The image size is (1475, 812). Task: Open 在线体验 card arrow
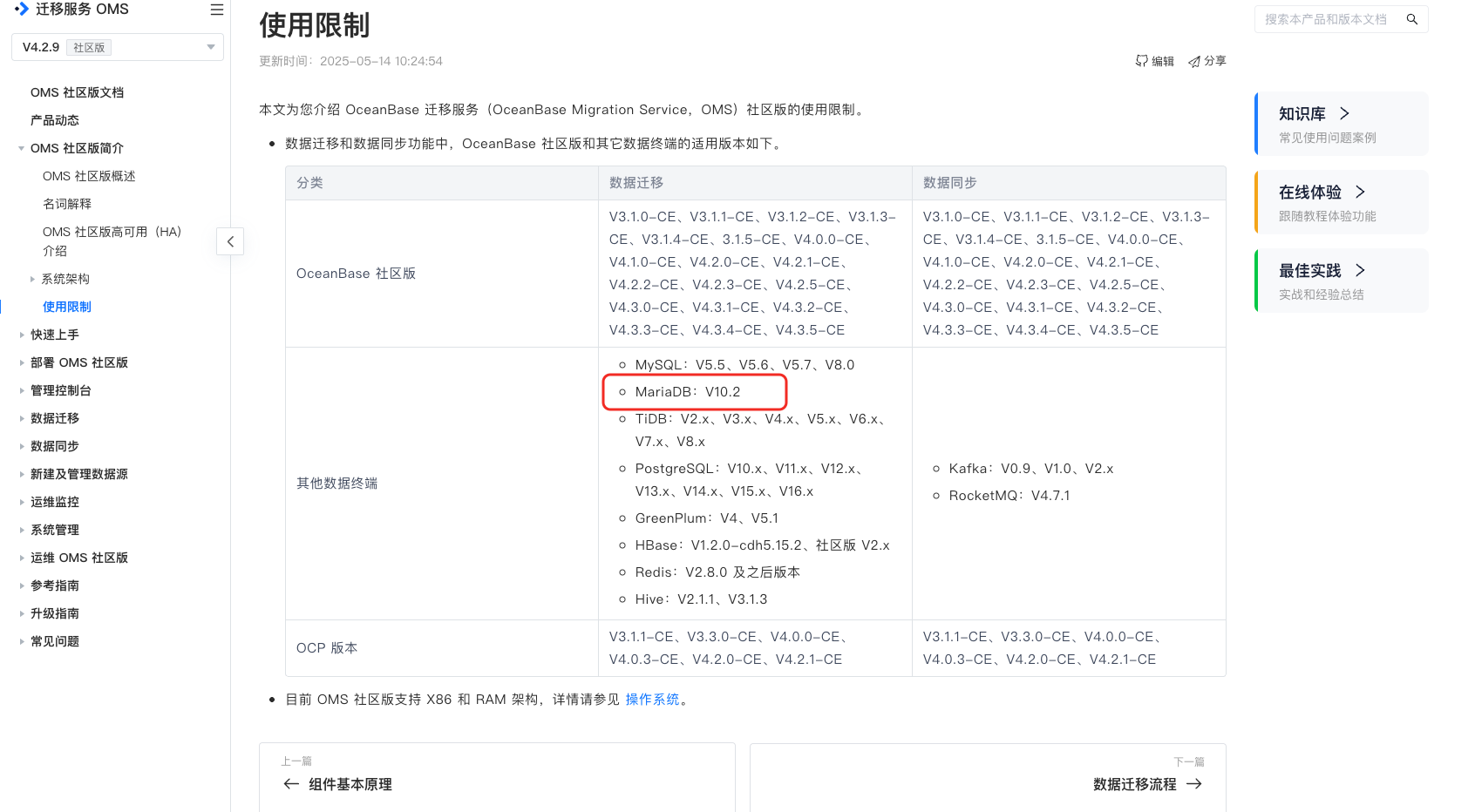(x=1360, y=192)
